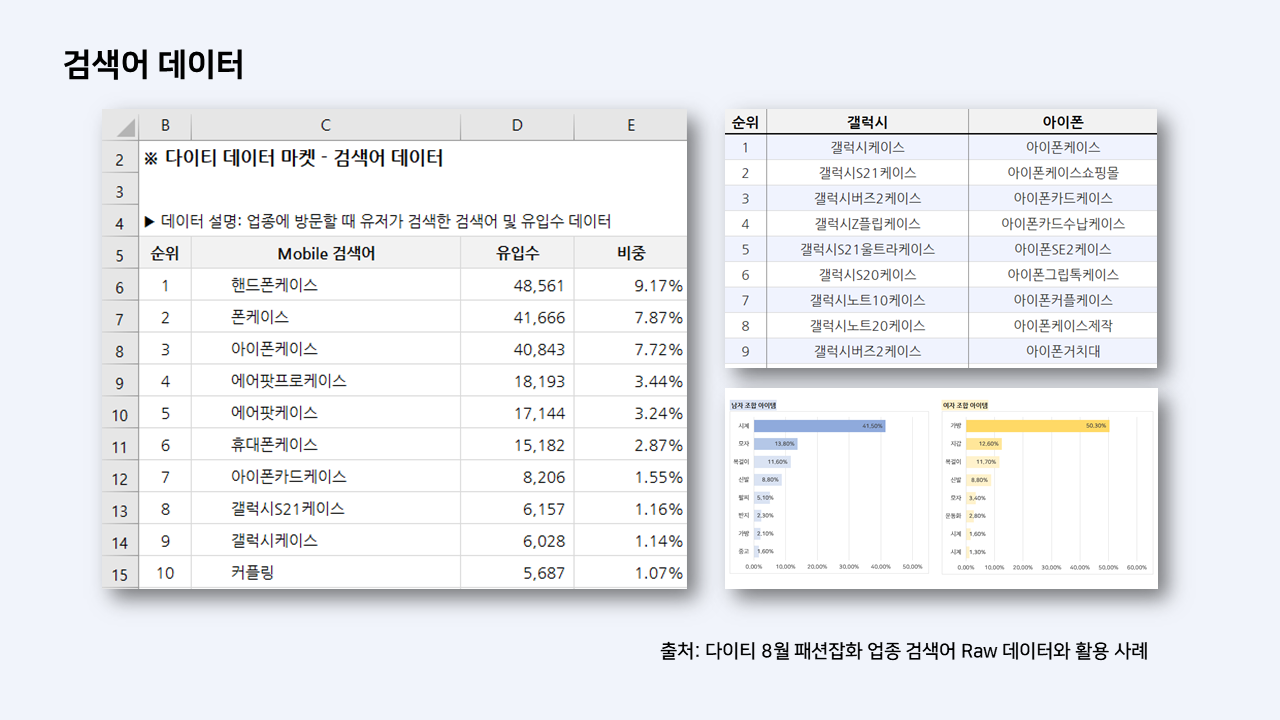Click the percentage 1.07%
1280x720 pixels.
click(x=659, y=574)
